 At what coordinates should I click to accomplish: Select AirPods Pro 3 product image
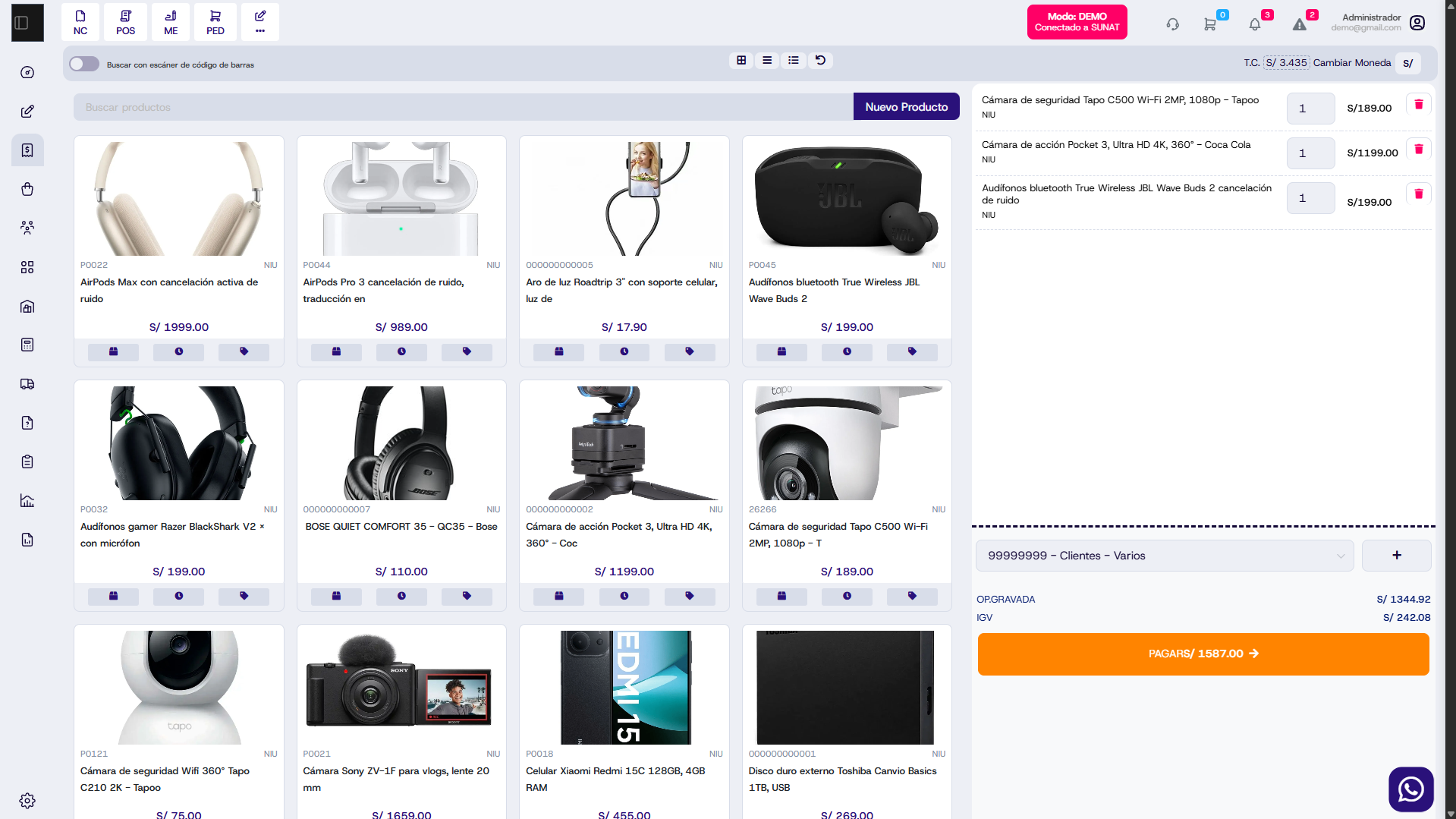click(x=401, y=199)
